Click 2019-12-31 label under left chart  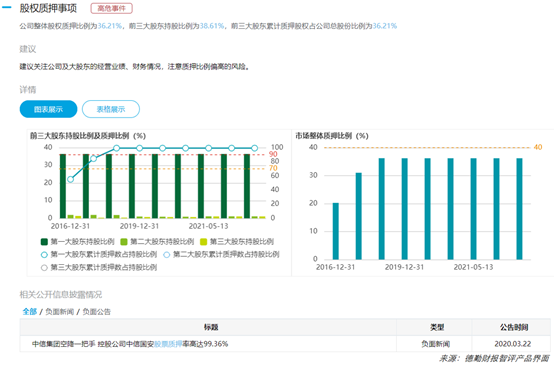click(139, 226)
